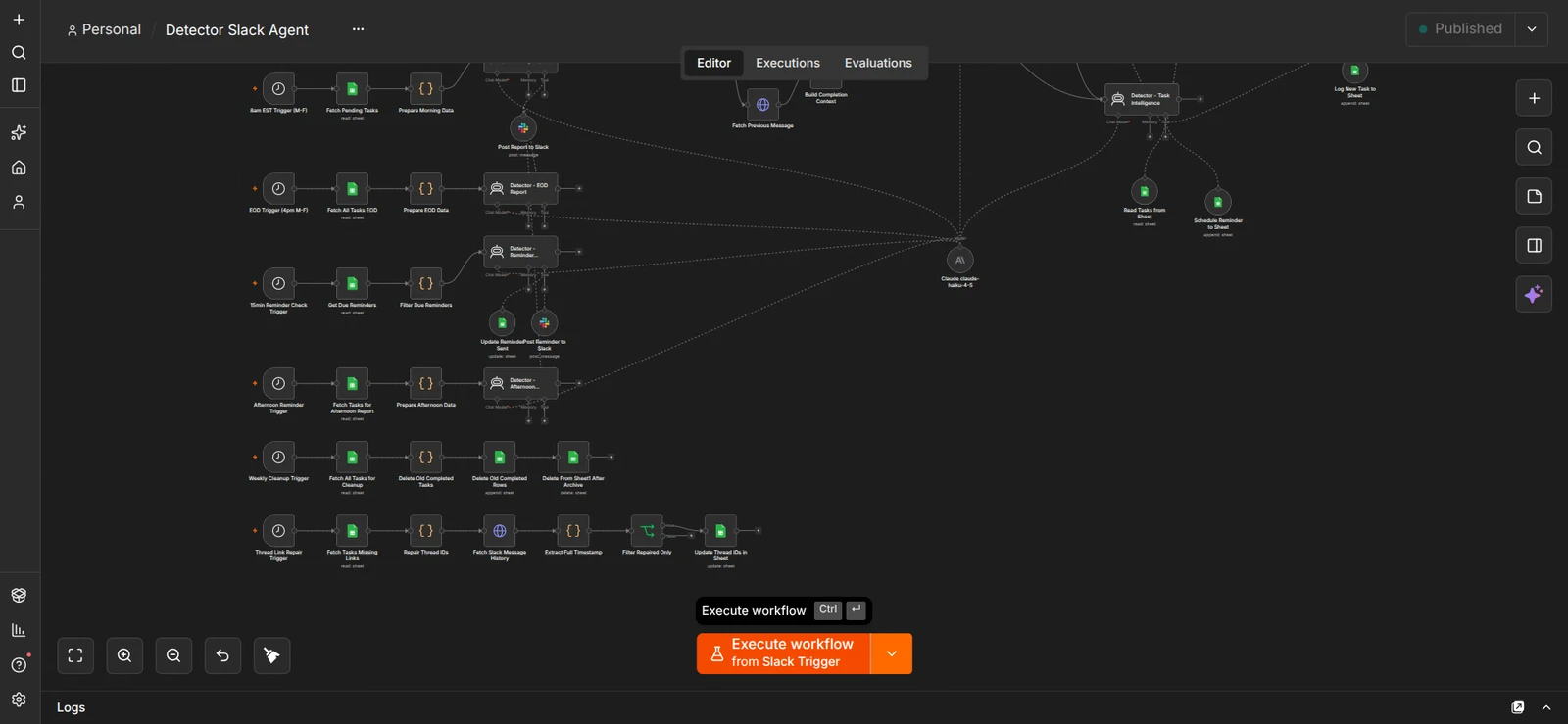Toggle the left sidebar panel
This screenshot has width=1568, height=724.
coord(19,85)
